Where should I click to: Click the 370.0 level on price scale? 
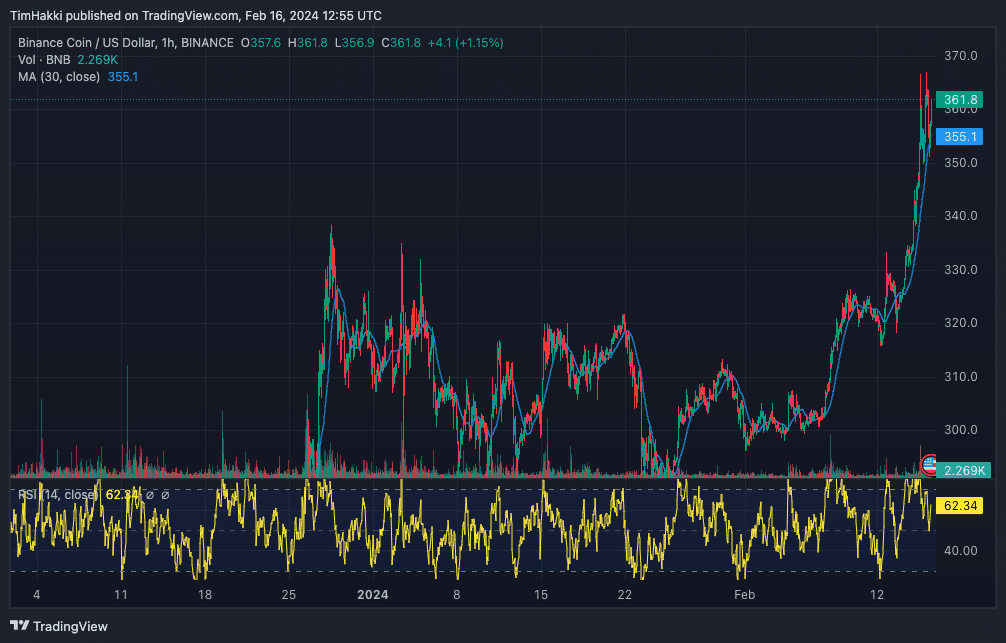click(x=960, y=56)
